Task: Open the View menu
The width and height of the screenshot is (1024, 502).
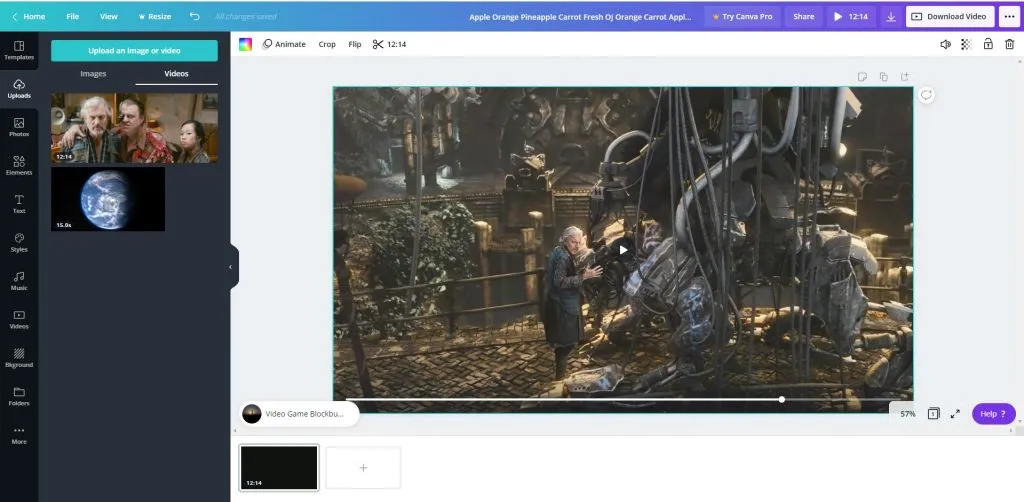Action: click(x=108, y=16)
